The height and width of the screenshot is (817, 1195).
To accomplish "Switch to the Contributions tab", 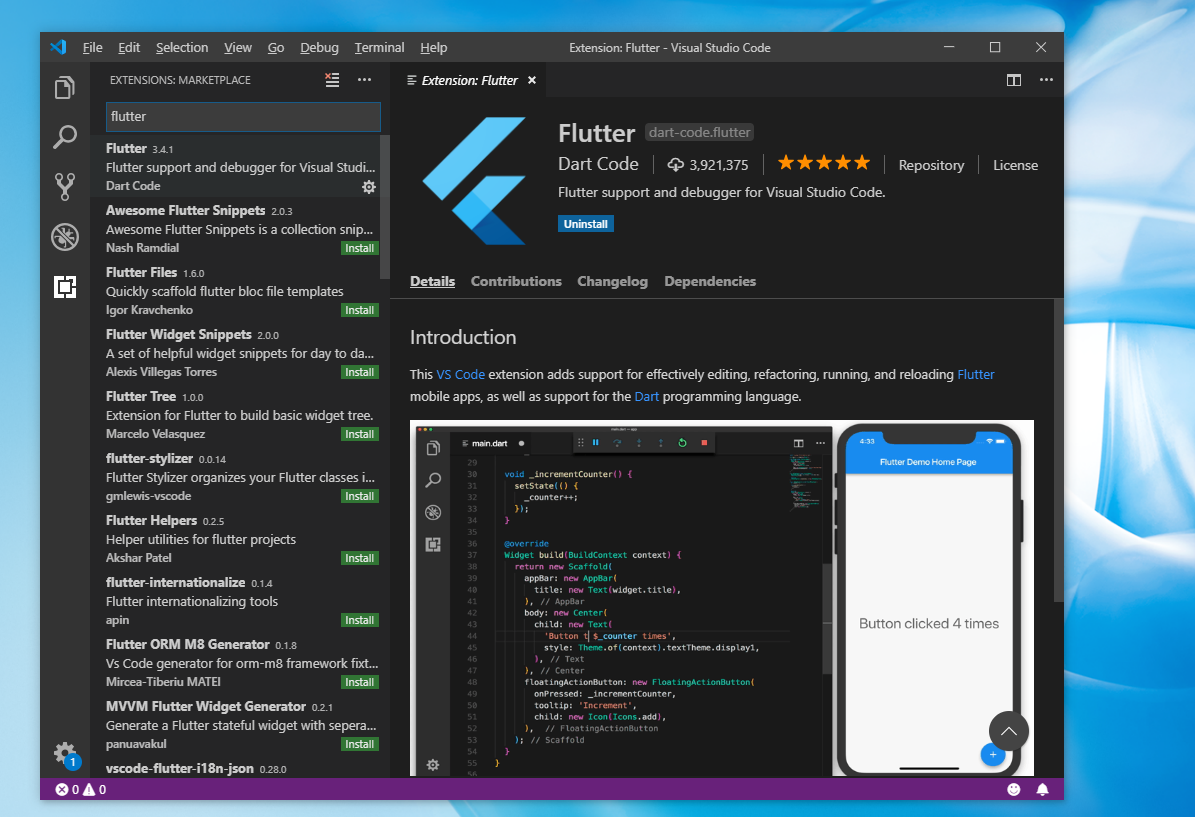I will tap(516, 281).
